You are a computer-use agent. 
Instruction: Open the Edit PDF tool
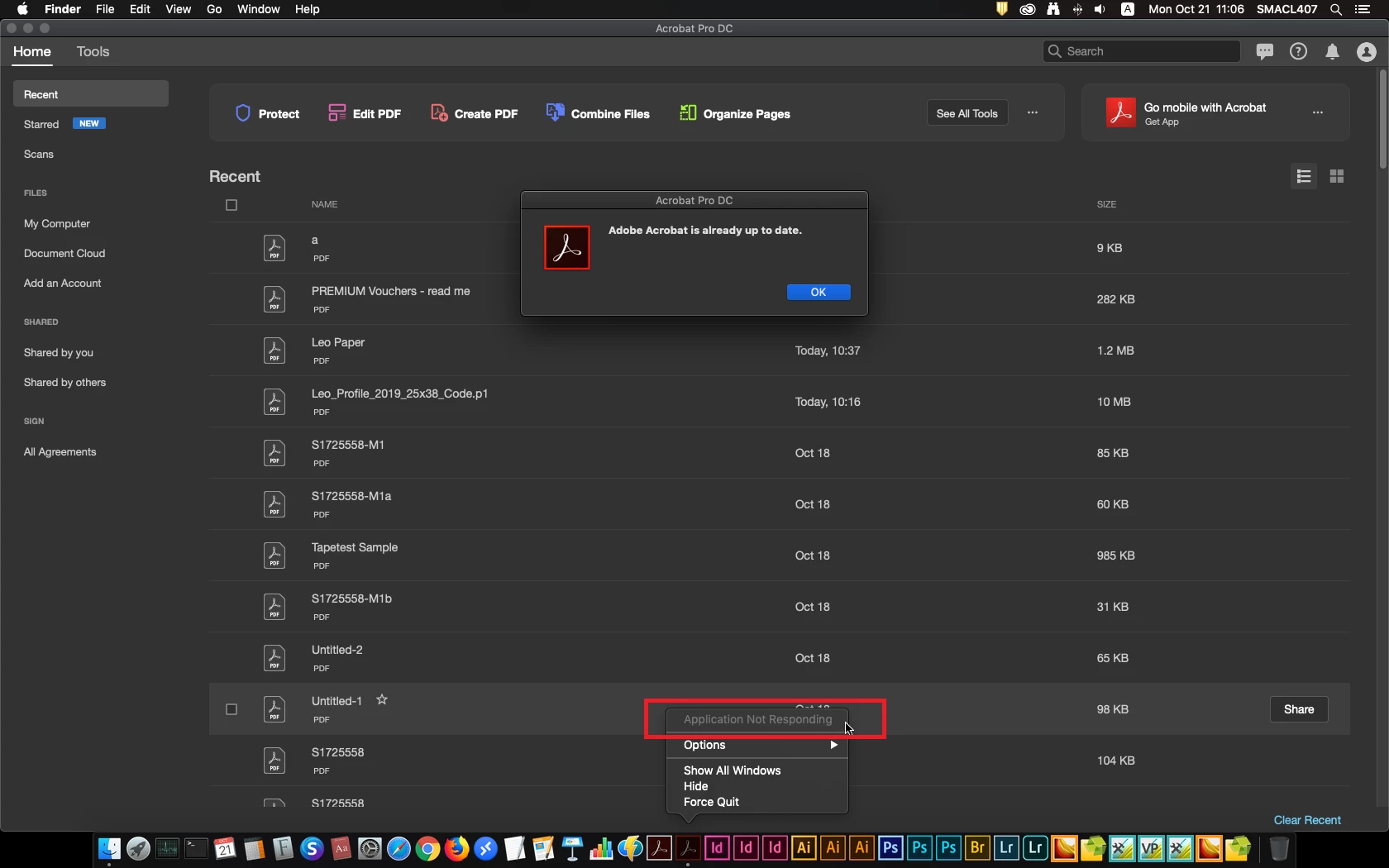[365, 113]
